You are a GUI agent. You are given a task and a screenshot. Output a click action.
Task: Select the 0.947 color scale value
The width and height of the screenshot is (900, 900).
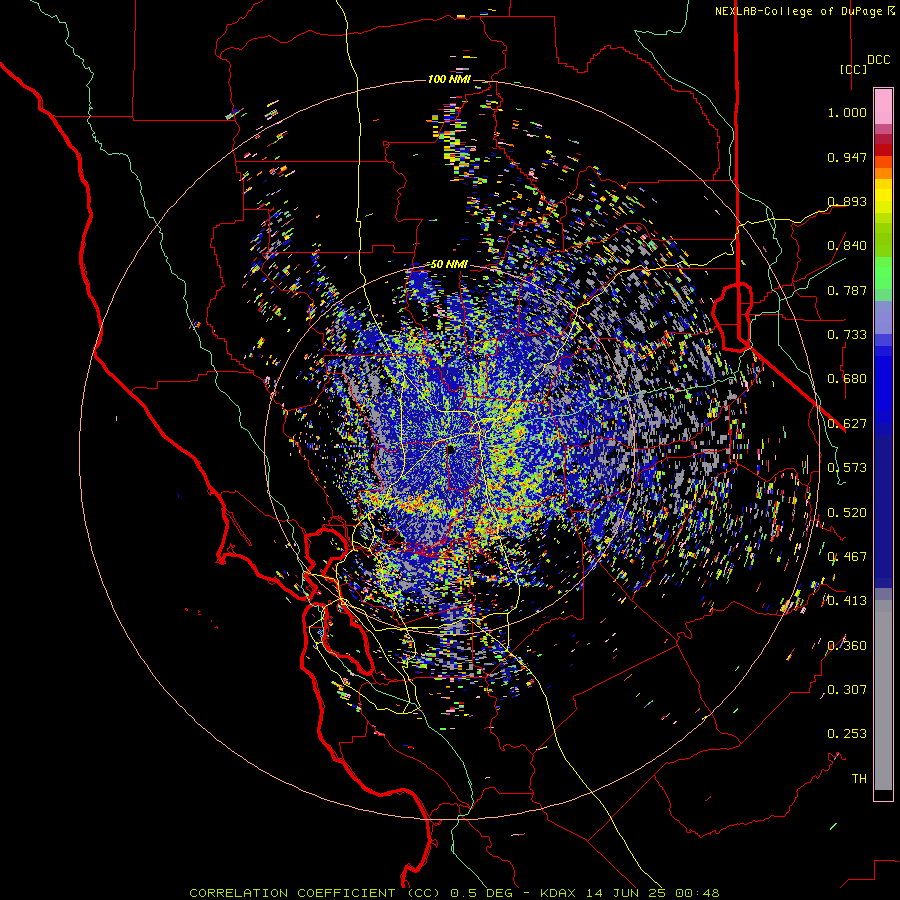point(847,157)
